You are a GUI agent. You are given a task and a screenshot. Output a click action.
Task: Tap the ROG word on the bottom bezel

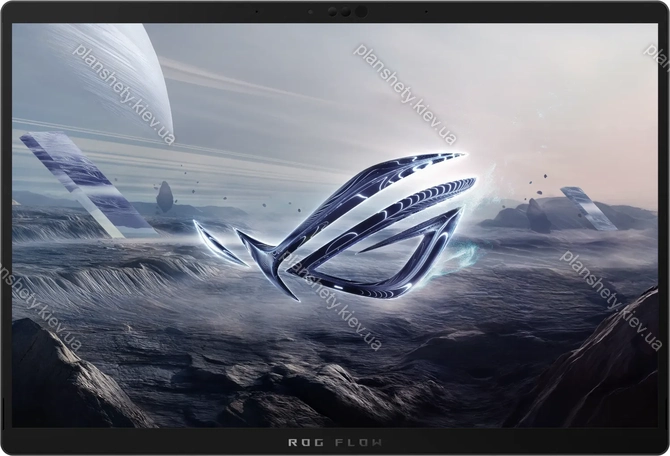tap(306, 442)
